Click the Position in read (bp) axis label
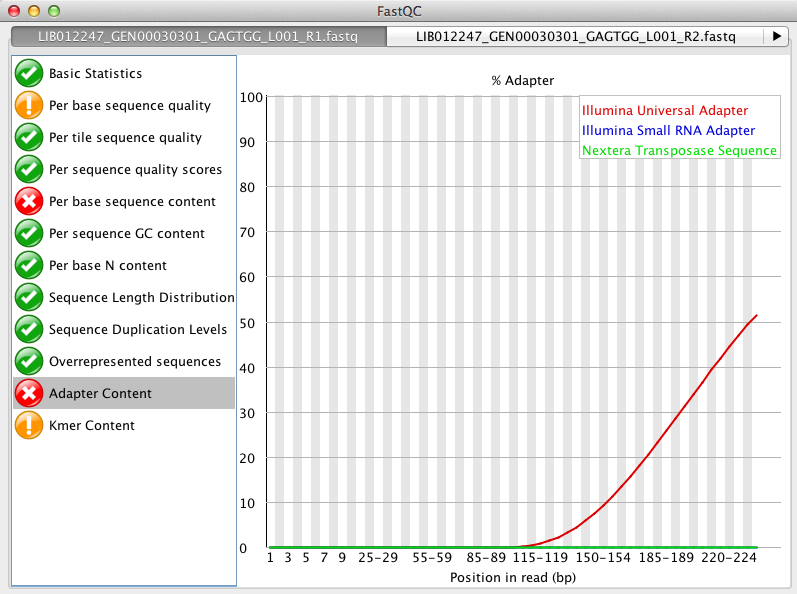Image resolution: width=797 pixels, height=594 pixels. 513,578
